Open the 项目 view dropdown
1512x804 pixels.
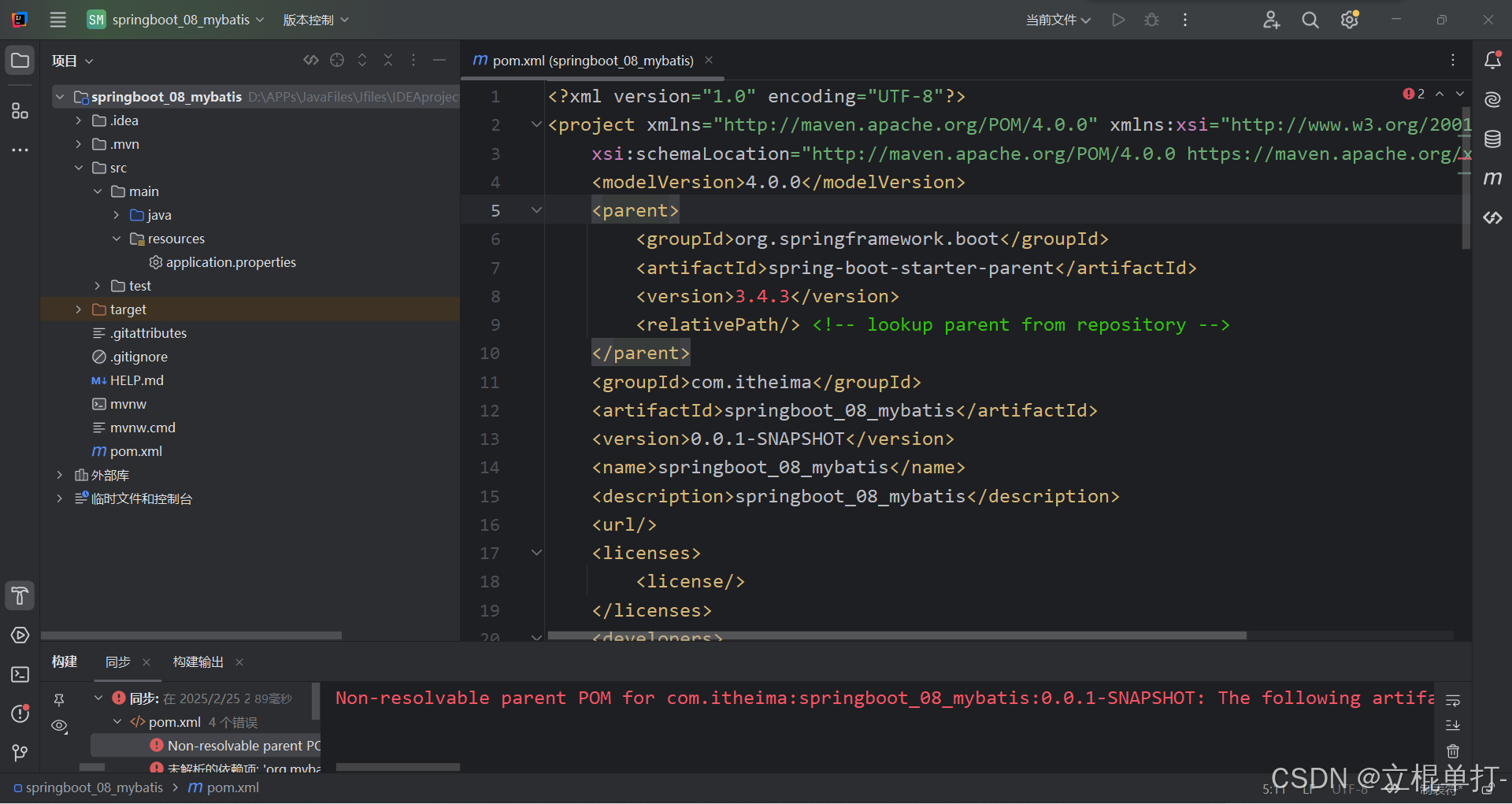coord(72,61)
